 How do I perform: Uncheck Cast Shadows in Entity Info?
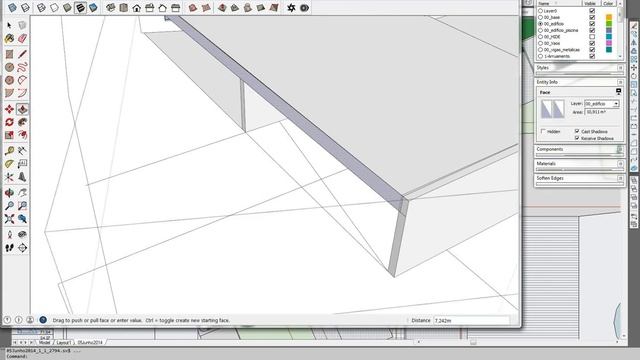(577, 131)
